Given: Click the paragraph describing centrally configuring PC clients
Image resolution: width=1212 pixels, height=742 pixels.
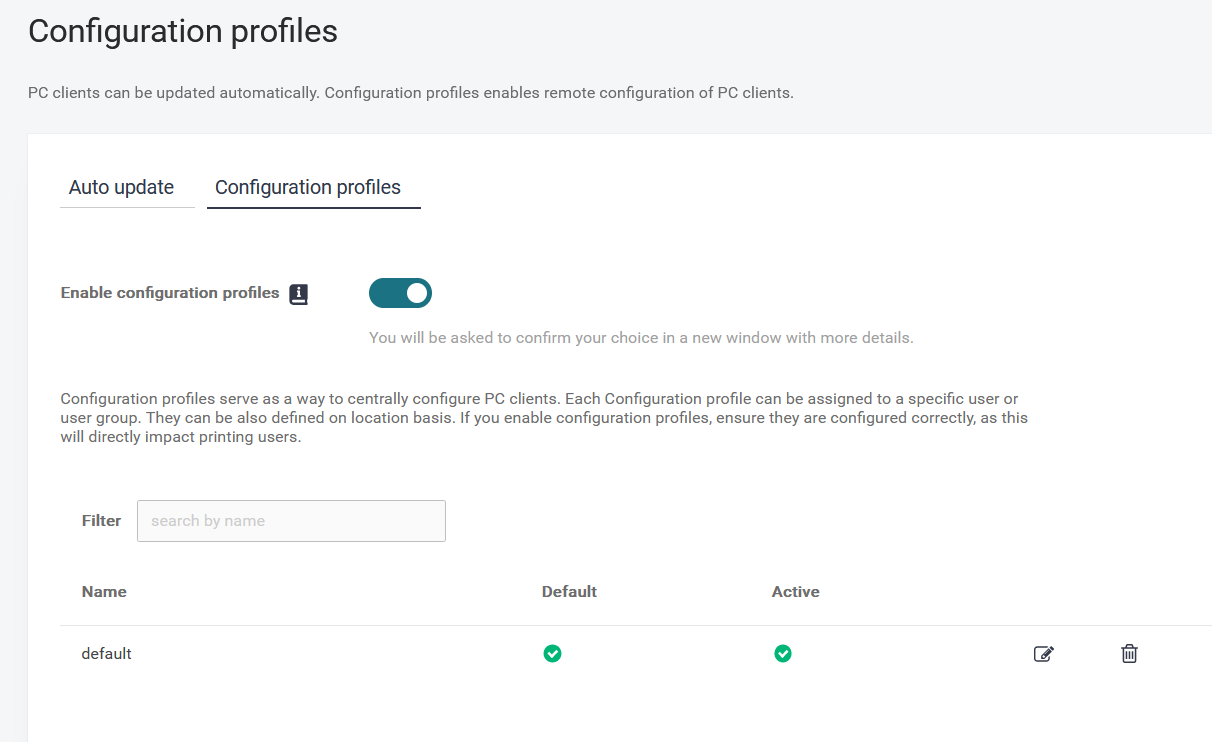Looking at the screenshot, I should [x=544, y=418].
